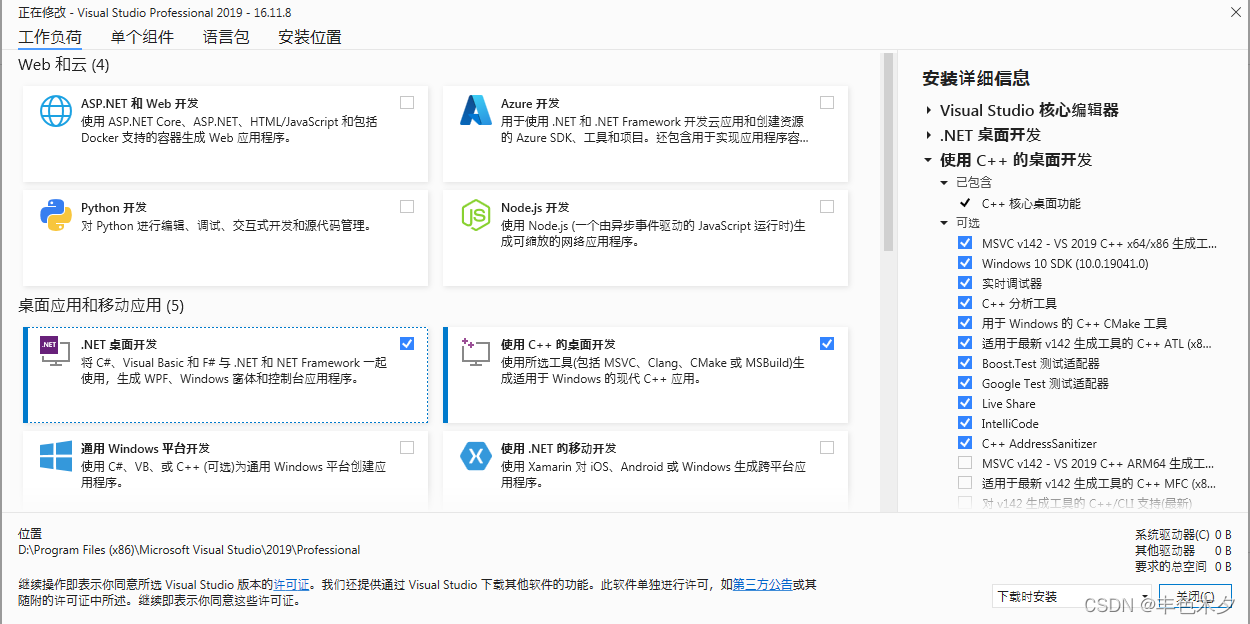
Task: Click the .NET desktop development icon
Action: click(55, 351)
